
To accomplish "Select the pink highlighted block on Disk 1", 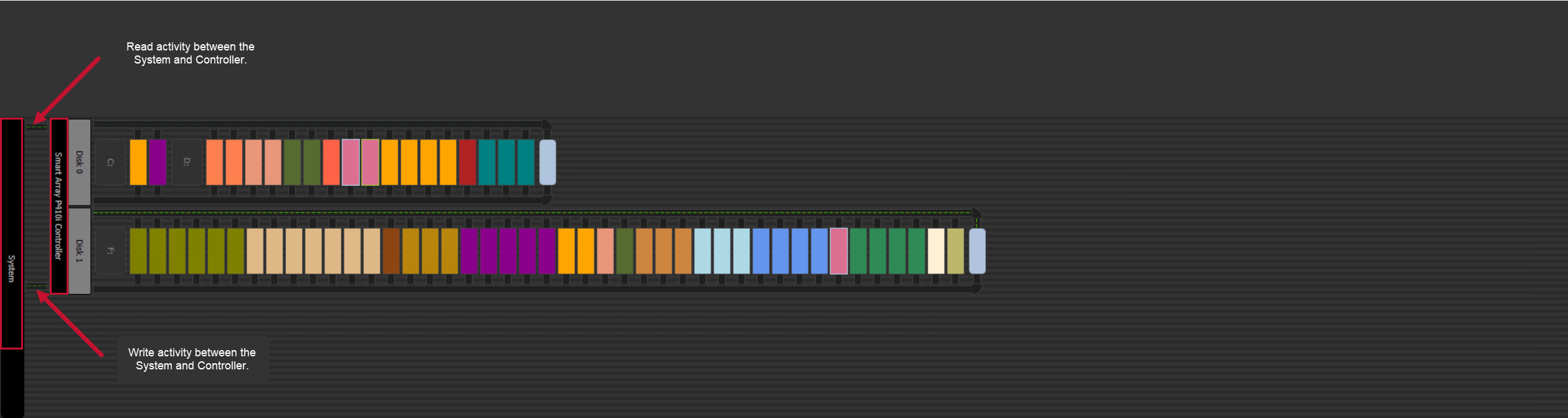I will click(839, 251).
